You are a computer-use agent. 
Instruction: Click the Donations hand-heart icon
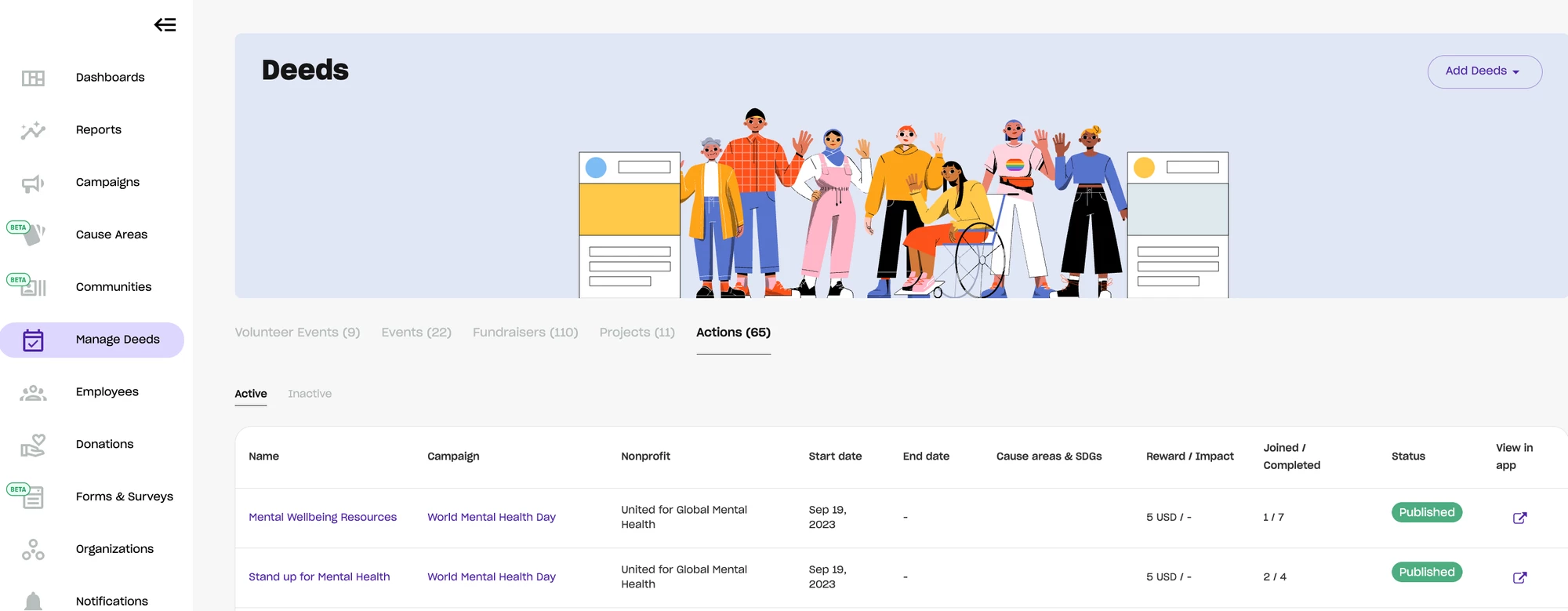coord(33,446)
